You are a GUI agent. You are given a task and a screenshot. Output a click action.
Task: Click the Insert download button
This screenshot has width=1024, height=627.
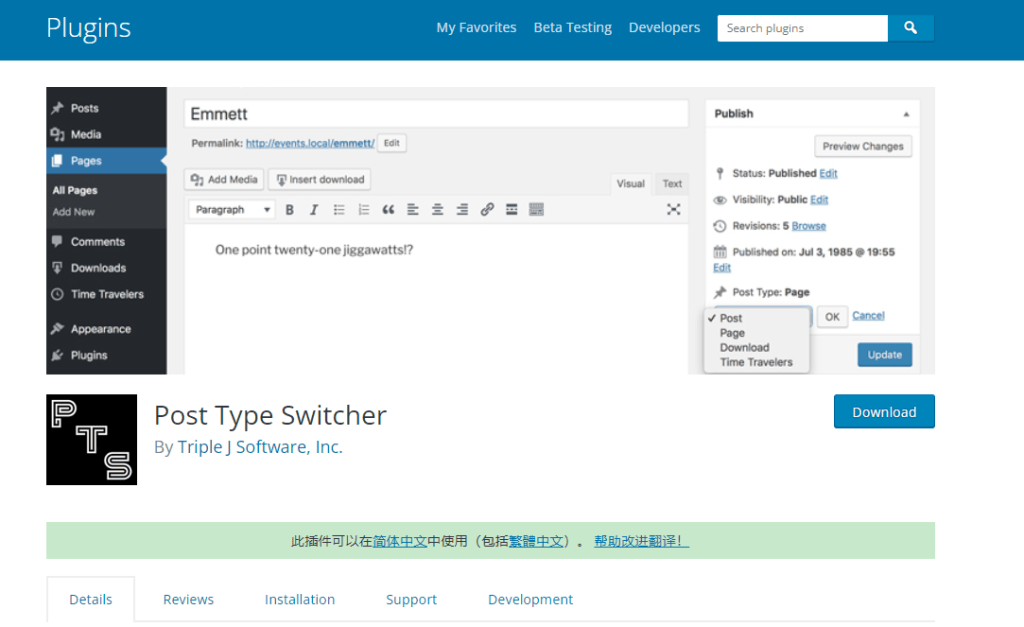pos(320,180)
